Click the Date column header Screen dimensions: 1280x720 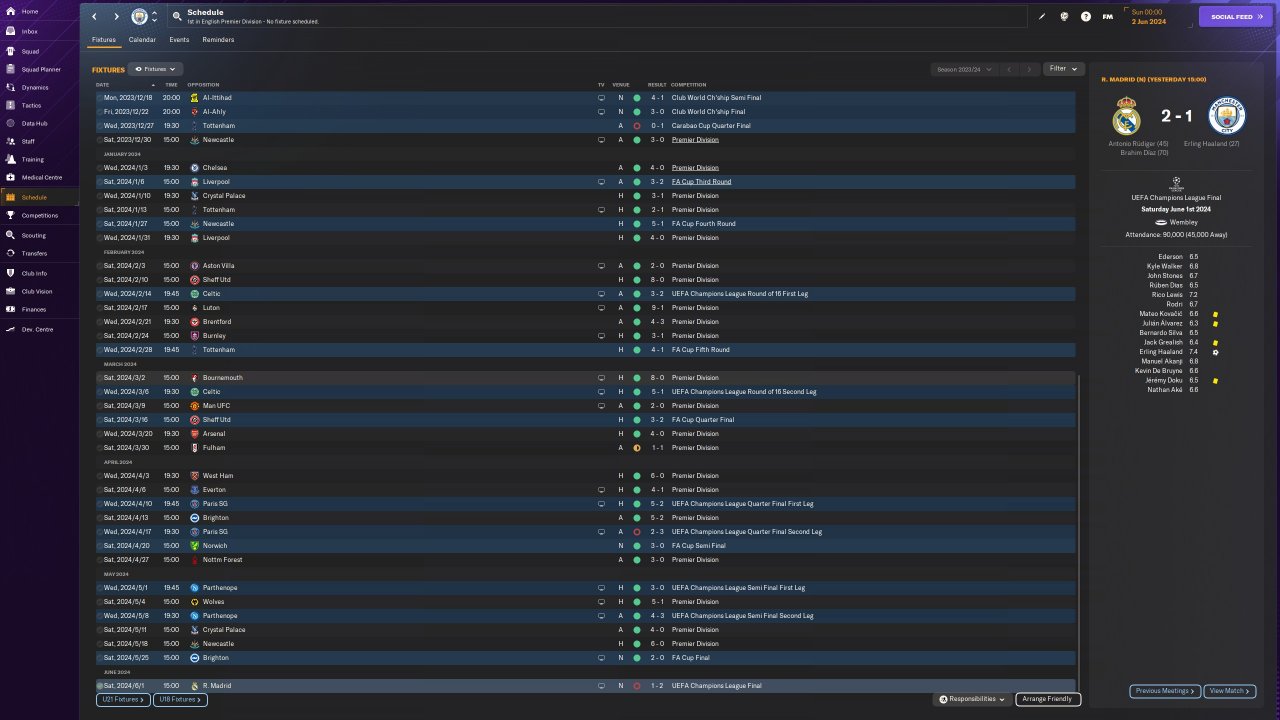103,85
